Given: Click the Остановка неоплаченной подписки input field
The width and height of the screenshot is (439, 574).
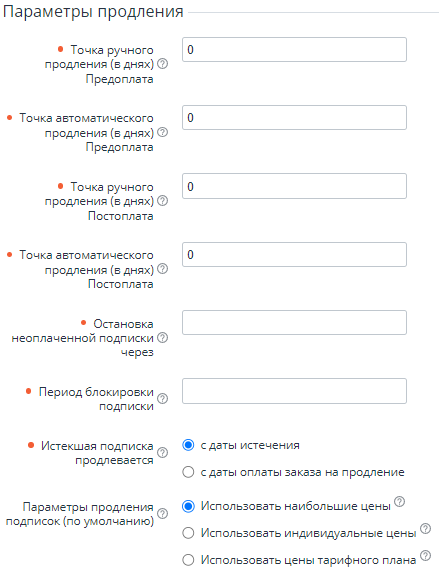Looking at the screenshot, I should pyautogui.click(x=294, y=323).
